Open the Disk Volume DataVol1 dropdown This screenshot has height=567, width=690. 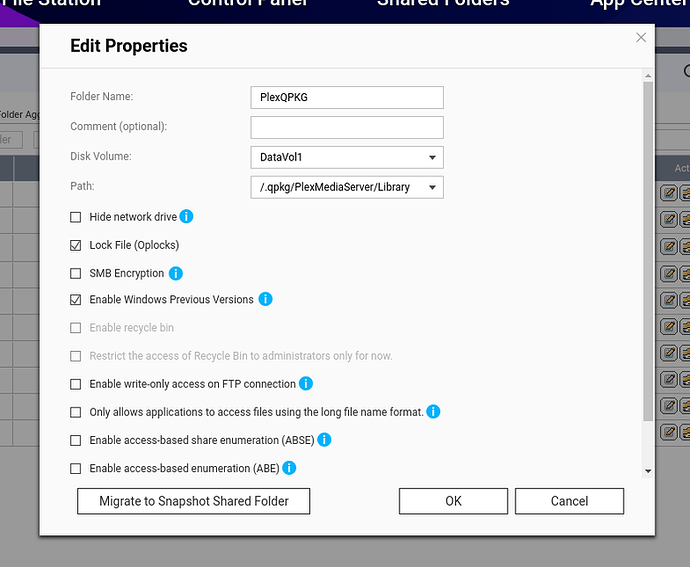(347, 157)
